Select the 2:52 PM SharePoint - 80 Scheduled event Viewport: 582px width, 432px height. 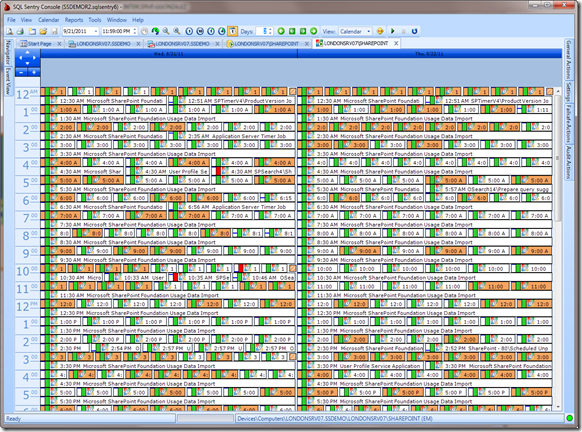tap(489, 348)
